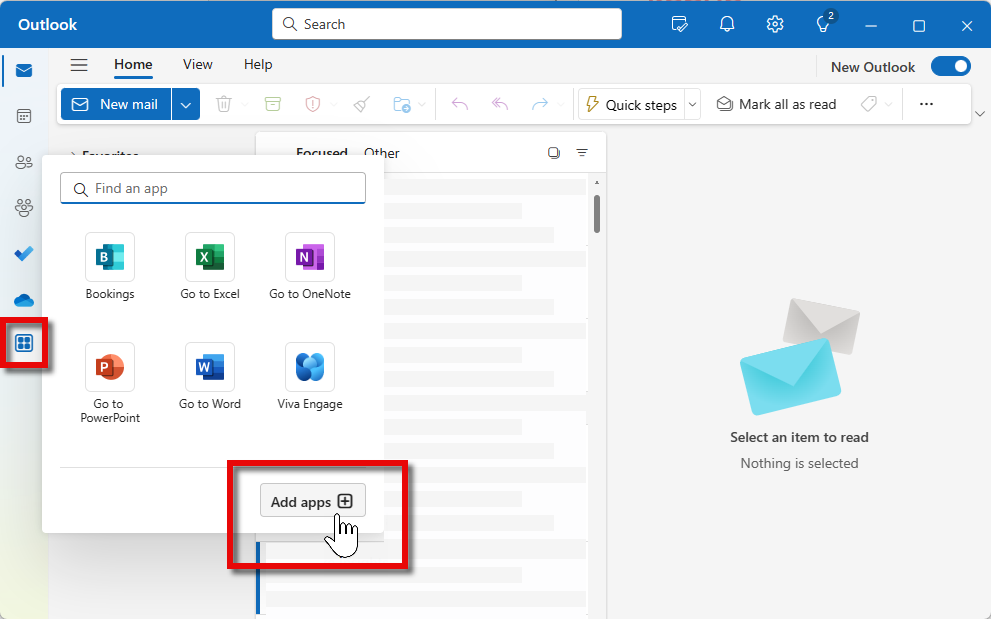Open the Bookings app
Image resolution: width=991 pixels, height=619 pixels.
pyautogui.click(x=110, y=258)
